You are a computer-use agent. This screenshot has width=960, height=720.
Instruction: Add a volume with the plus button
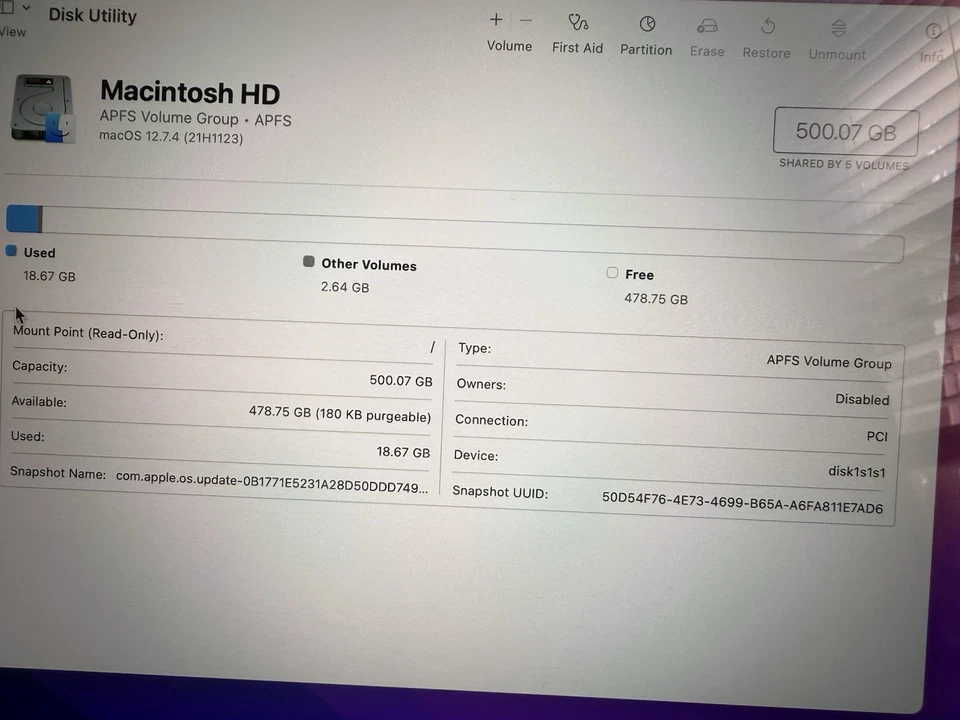[x=496, y=19]
